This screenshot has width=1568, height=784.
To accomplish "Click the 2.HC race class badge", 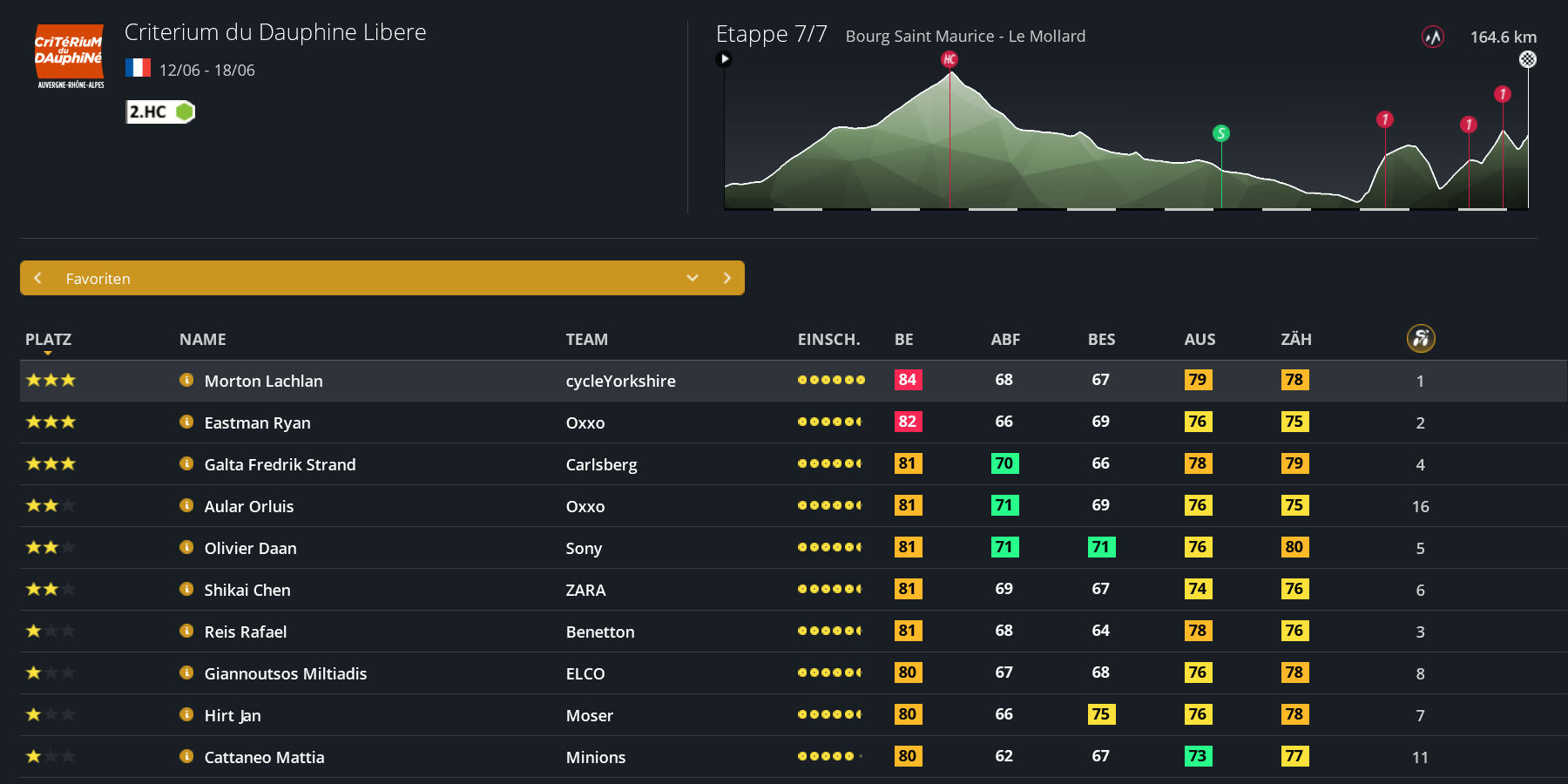I will (160, 112).
